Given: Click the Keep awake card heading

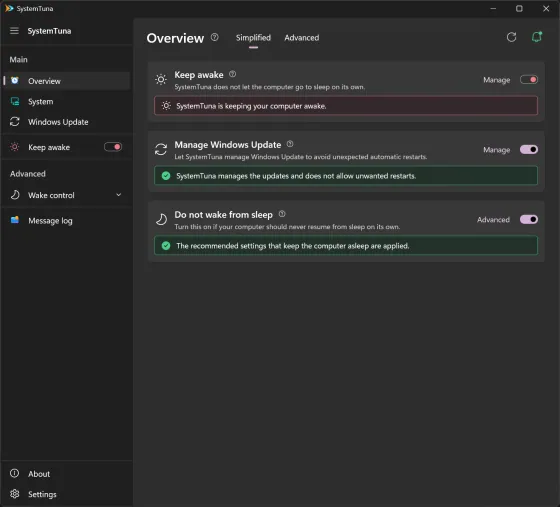Looking at the screenshot, I should coord(199,75).
